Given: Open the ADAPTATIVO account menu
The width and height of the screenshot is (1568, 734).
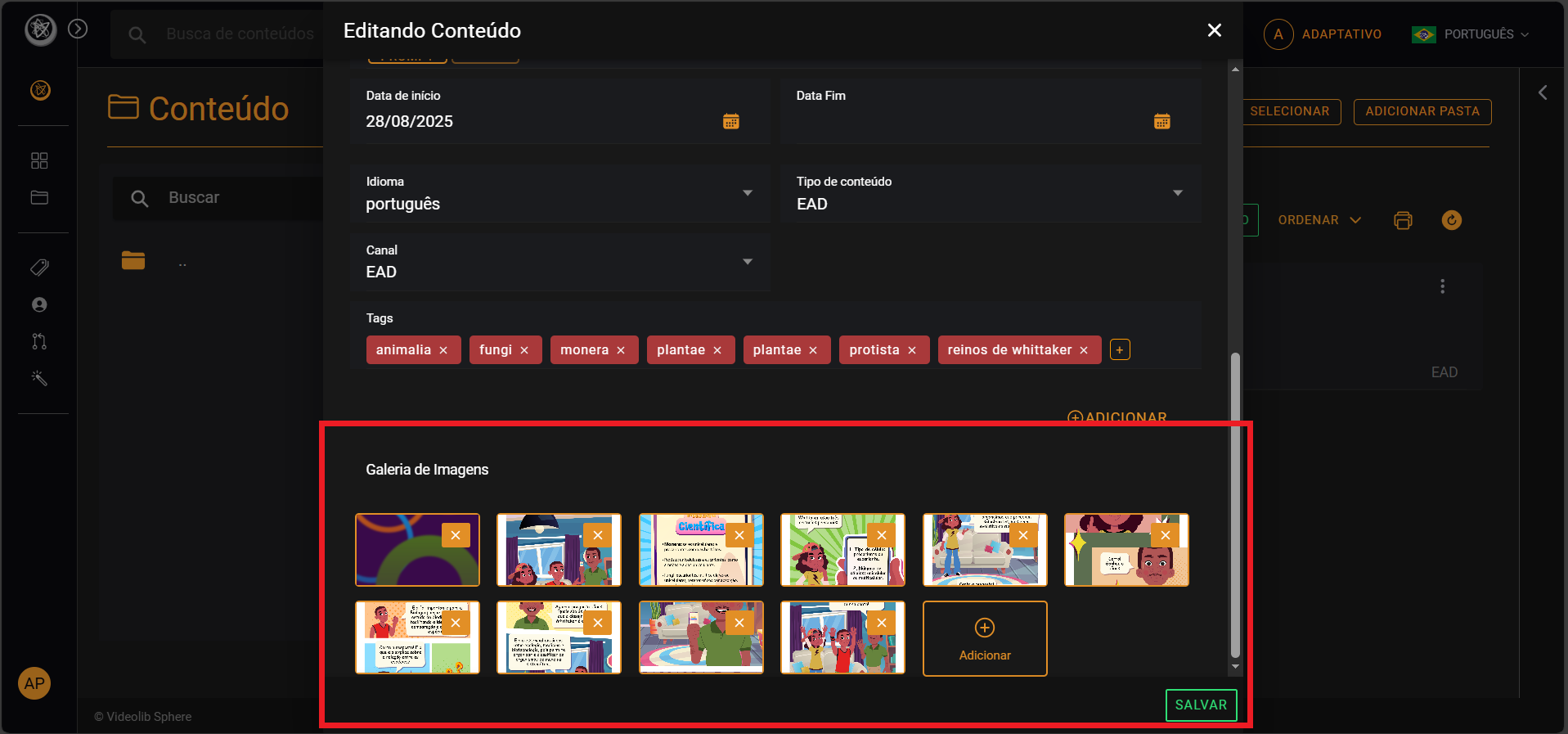Looking at the screenshot, I should (1323, 34).
